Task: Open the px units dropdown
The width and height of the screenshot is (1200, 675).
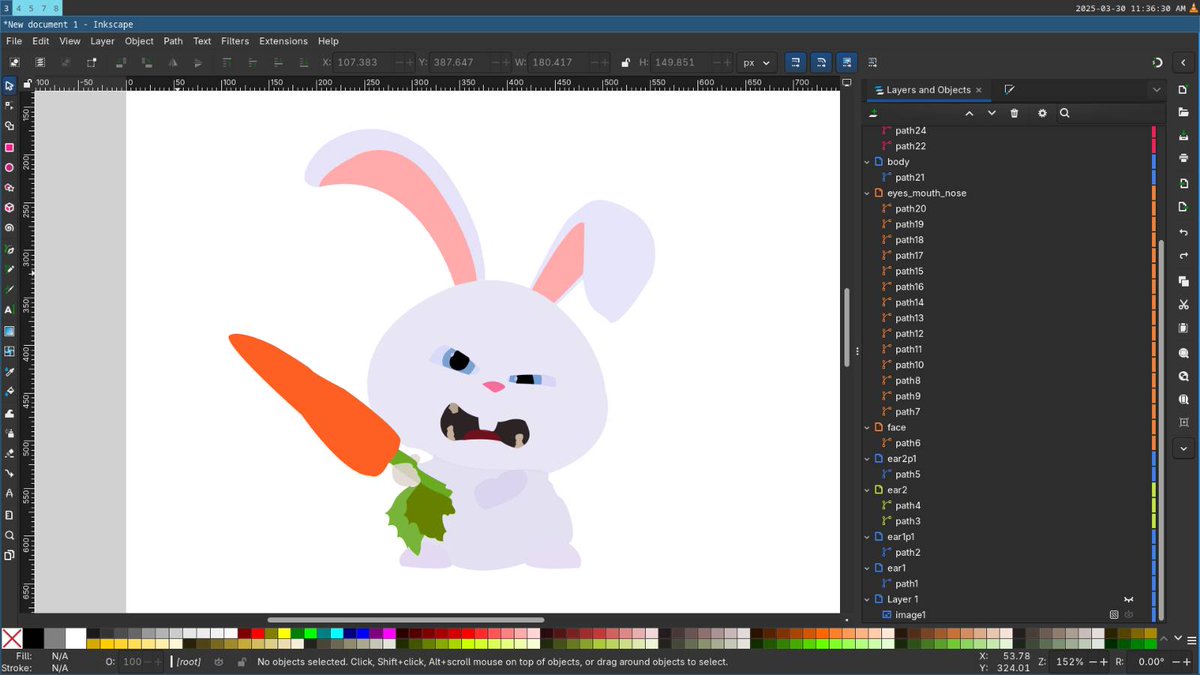Action: pos(755,62)
